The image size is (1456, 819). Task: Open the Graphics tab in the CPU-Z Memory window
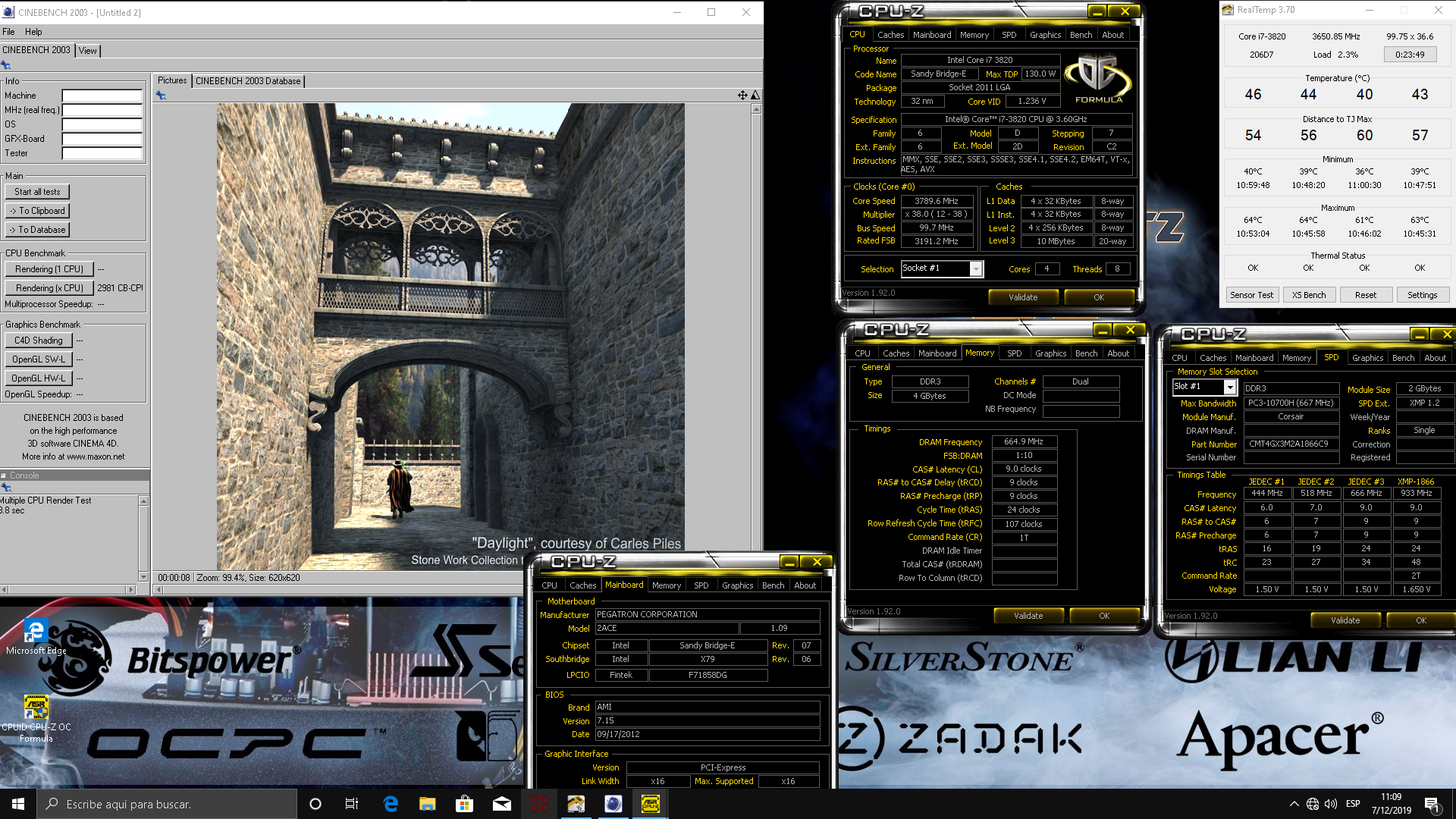coord(1050,353)
